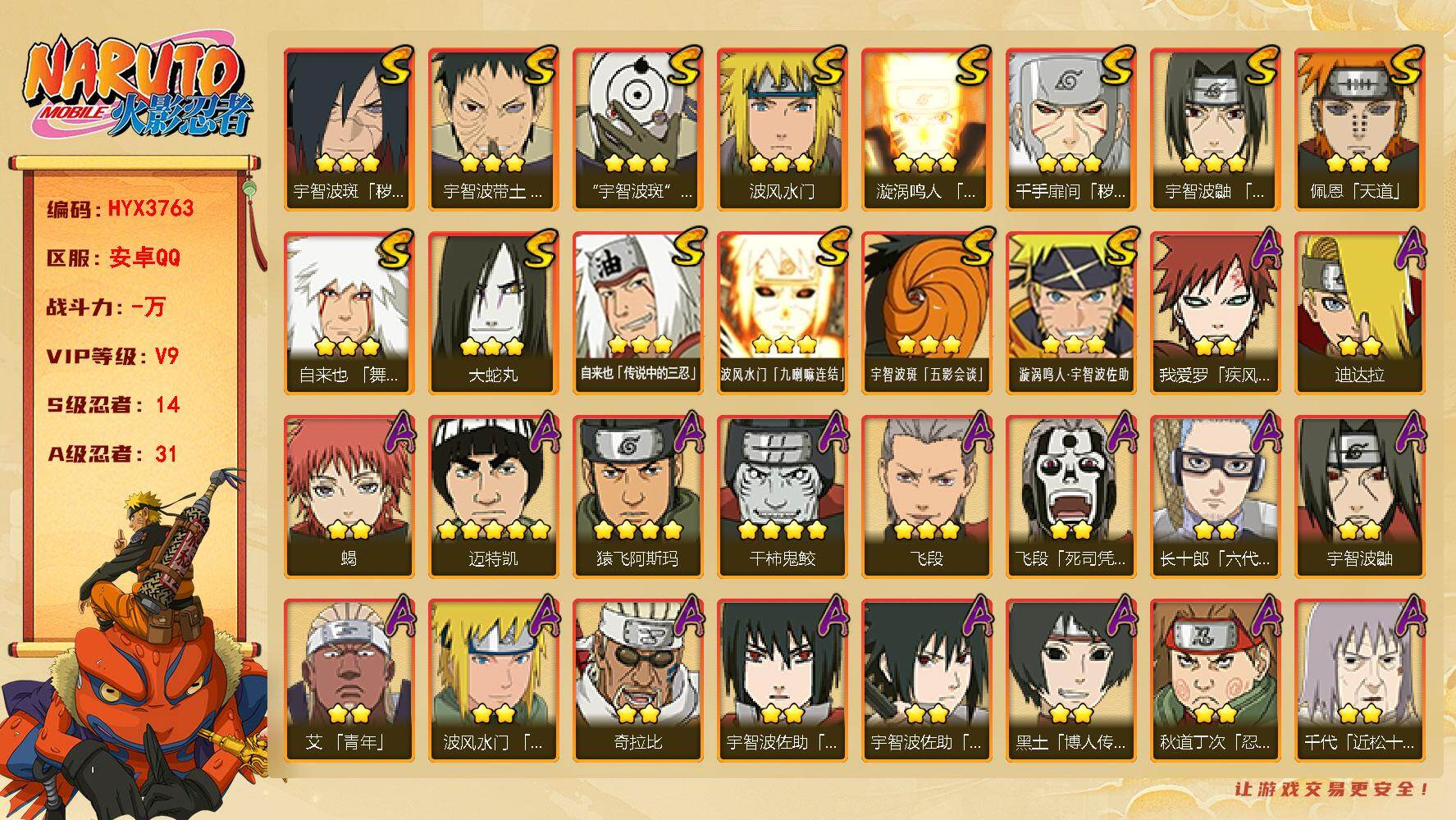Viewport: 1456px width, 820px height.
Task: Select 宇智波斑「五影会谈」masked card
Action: click(x=925, y=313)
